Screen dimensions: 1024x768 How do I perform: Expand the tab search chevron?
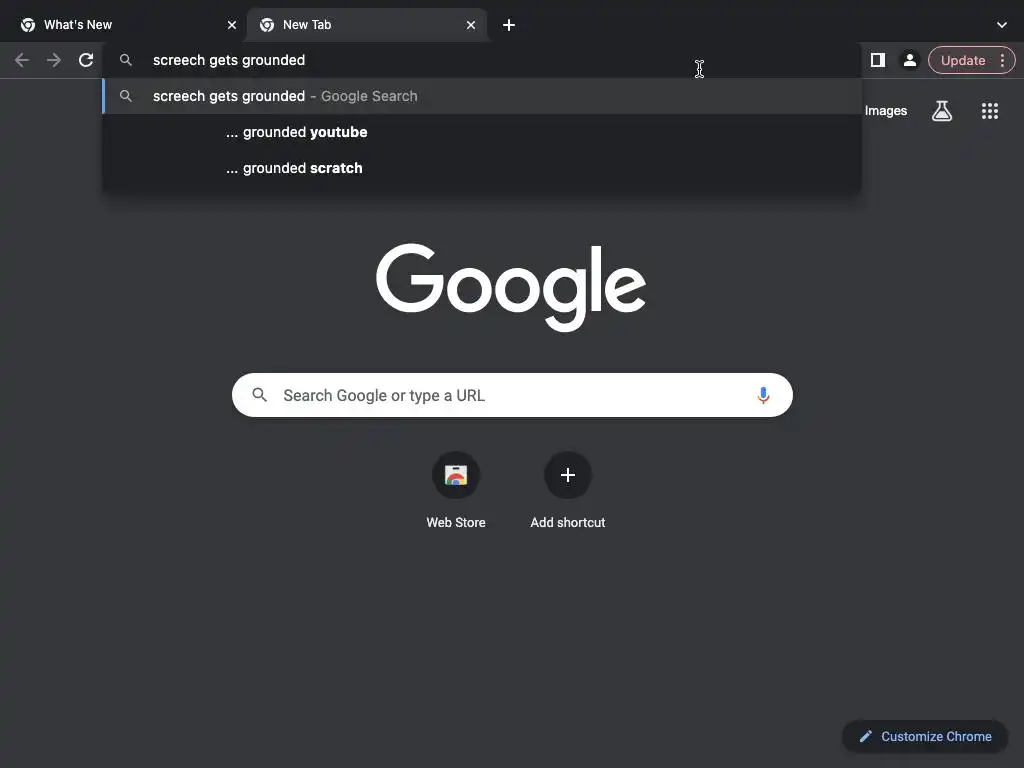point(1002,25)
